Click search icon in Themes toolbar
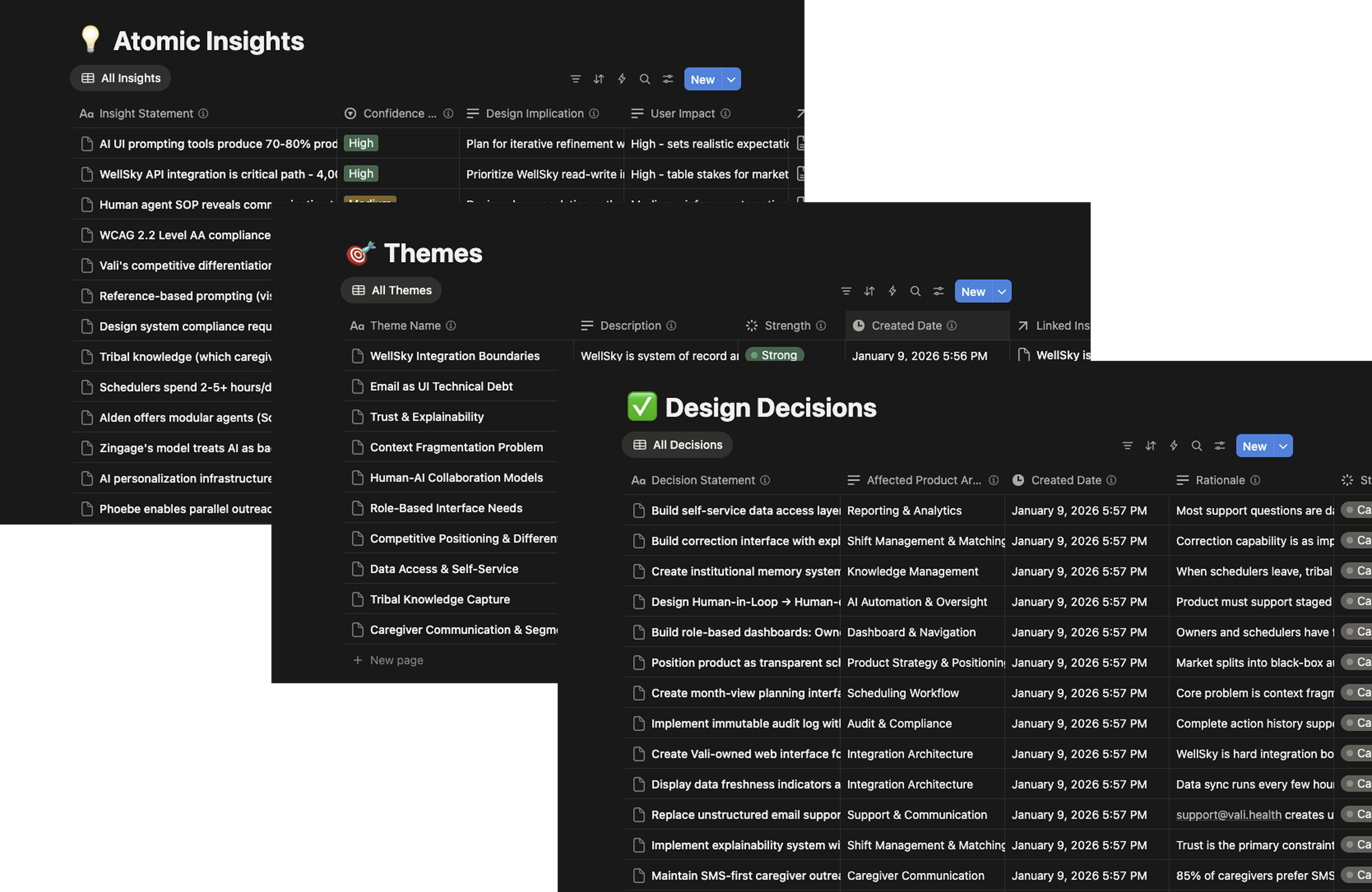Image resolution: width=1372 pixels, height=892 pixels. pos(915,291)
